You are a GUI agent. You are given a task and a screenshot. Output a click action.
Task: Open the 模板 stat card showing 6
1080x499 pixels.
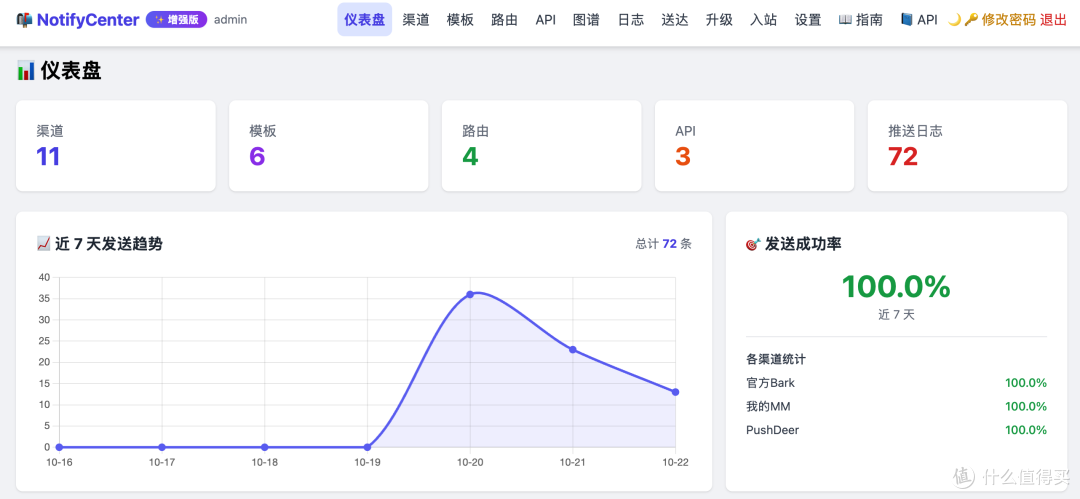(x=329, y=146)
